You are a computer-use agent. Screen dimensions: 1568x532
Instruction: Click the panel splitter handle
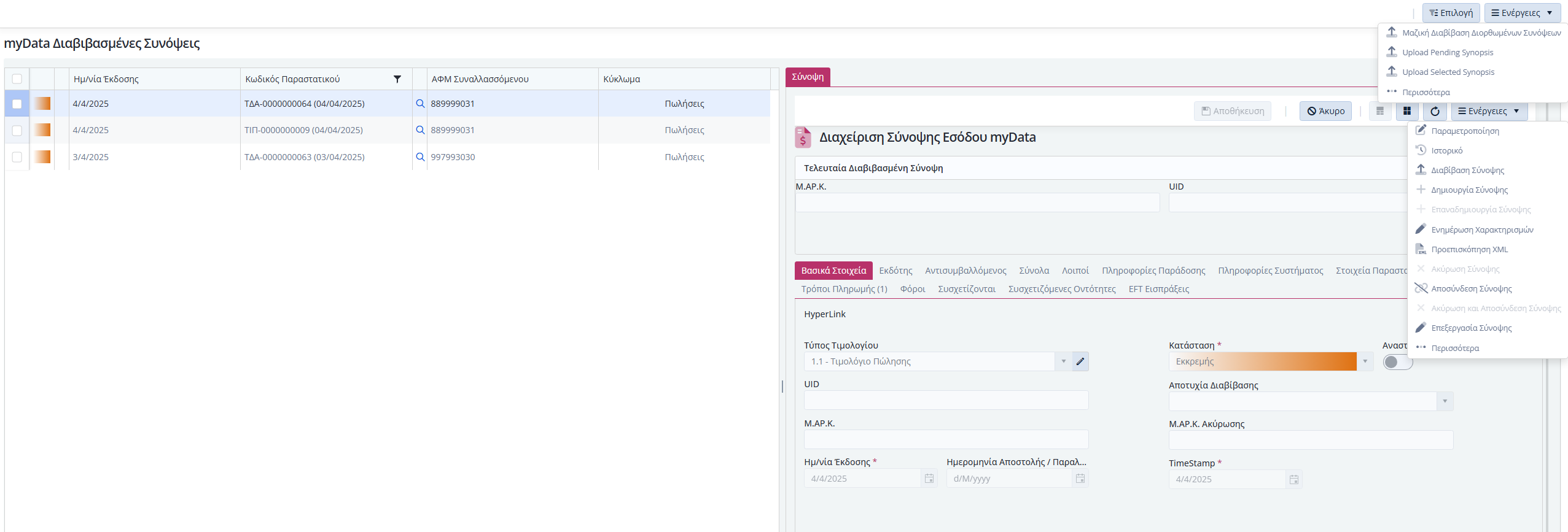tap(782, 387)
